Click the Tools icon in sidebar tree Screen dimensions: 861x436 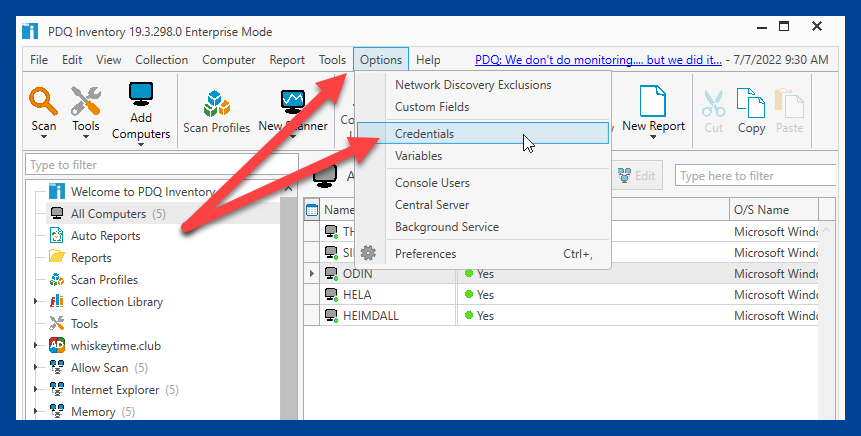57,323
